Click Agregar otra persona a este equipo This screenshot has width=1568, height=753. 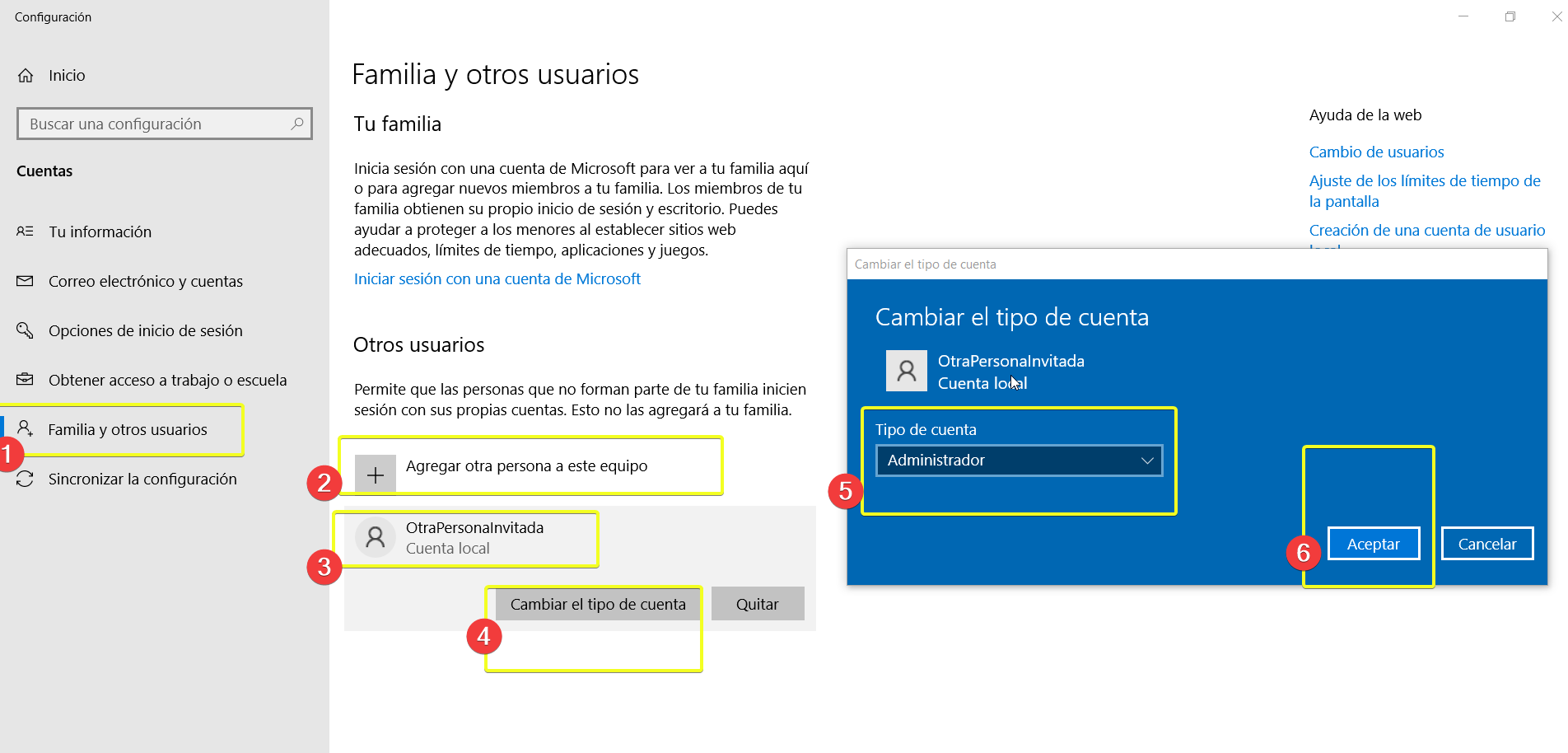[x=527, y=466]
